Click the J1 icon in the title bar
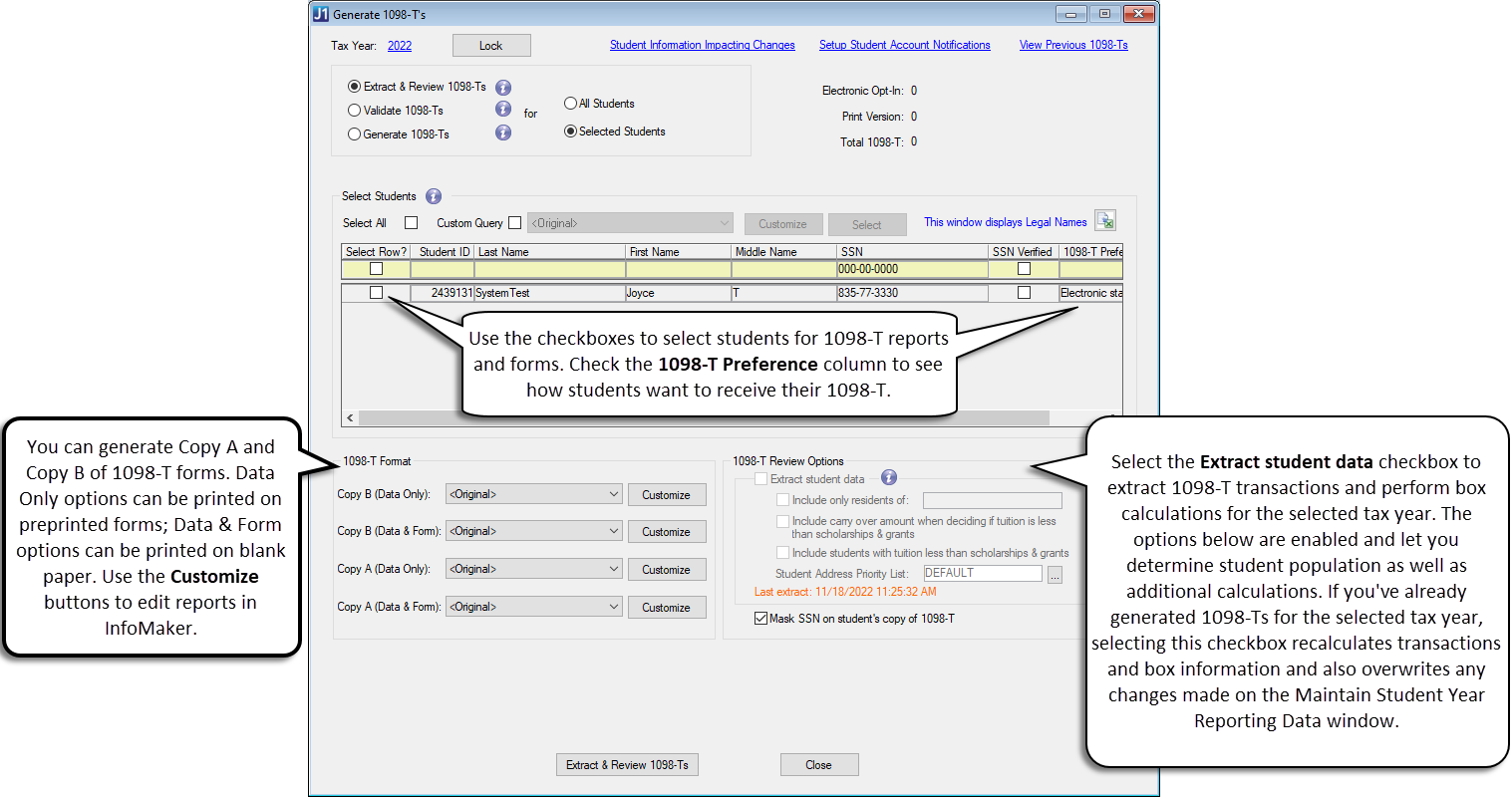The image size is (1512, 797). click(318, 13)
